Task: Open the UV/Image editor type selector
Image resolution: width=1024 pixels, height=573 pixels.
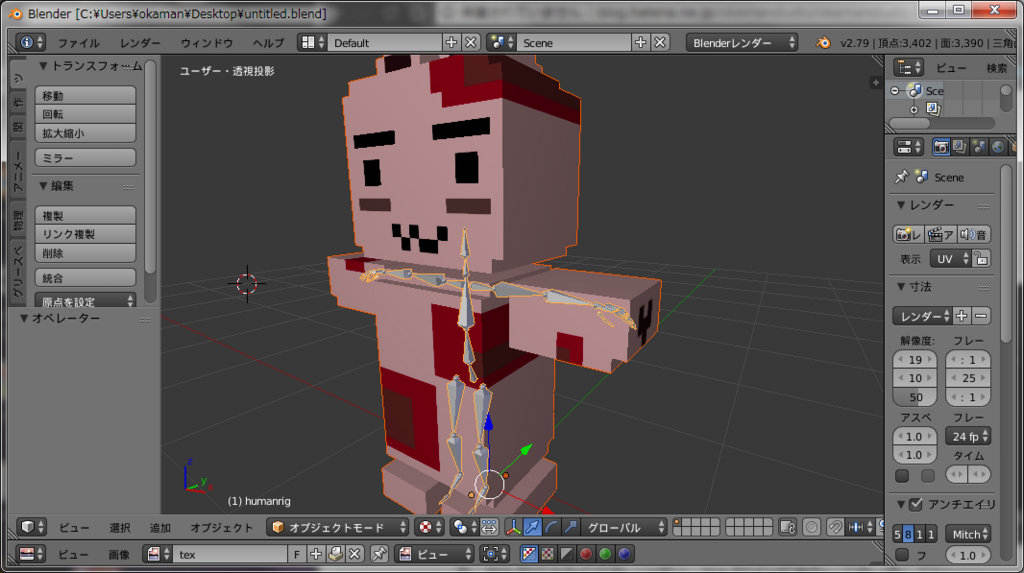Action: 31,554
